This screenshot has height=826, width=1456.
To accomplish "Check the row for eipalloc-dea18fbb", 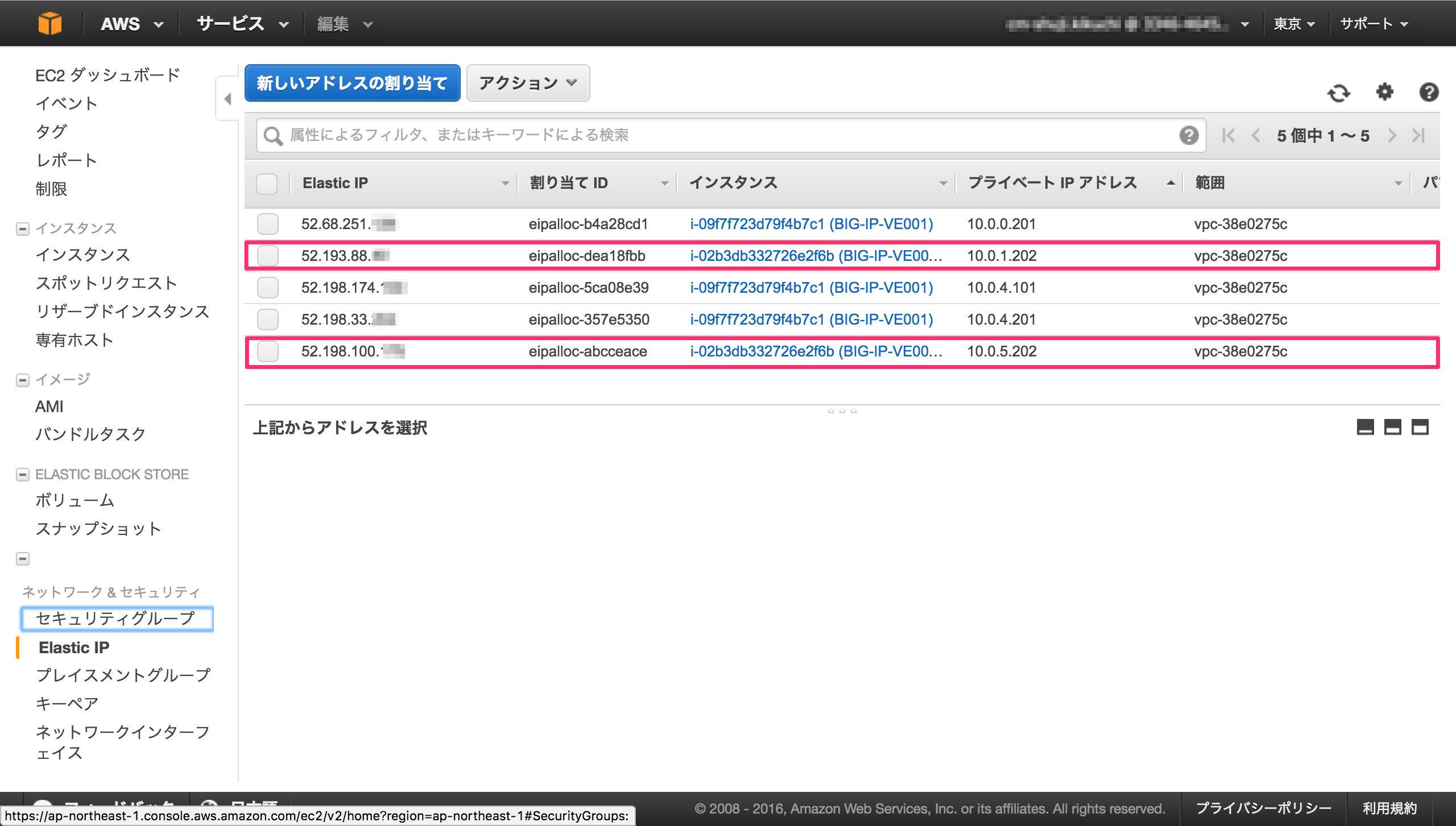I will 267,256.
